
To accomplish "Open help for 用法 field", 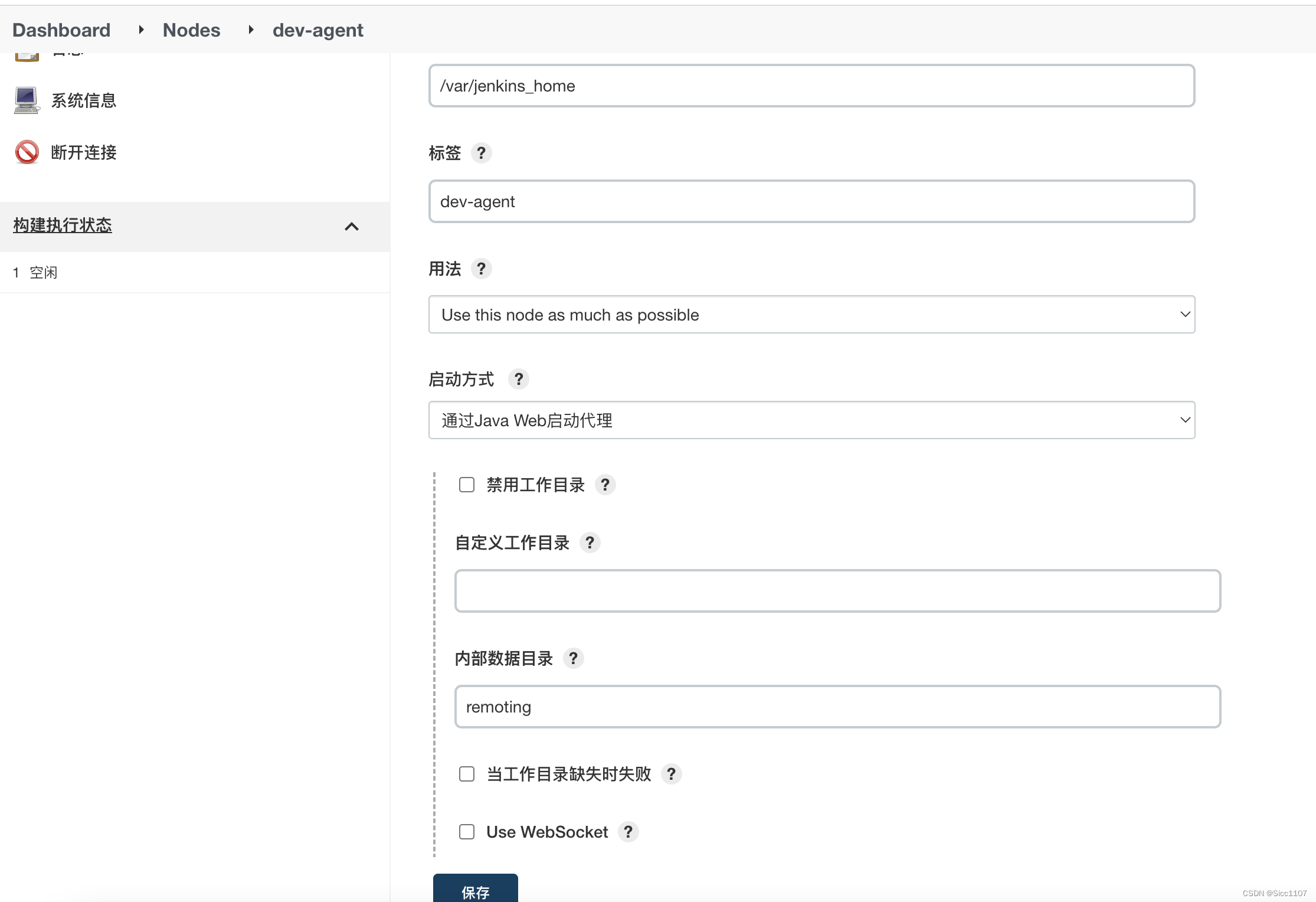I will [481, 269].
